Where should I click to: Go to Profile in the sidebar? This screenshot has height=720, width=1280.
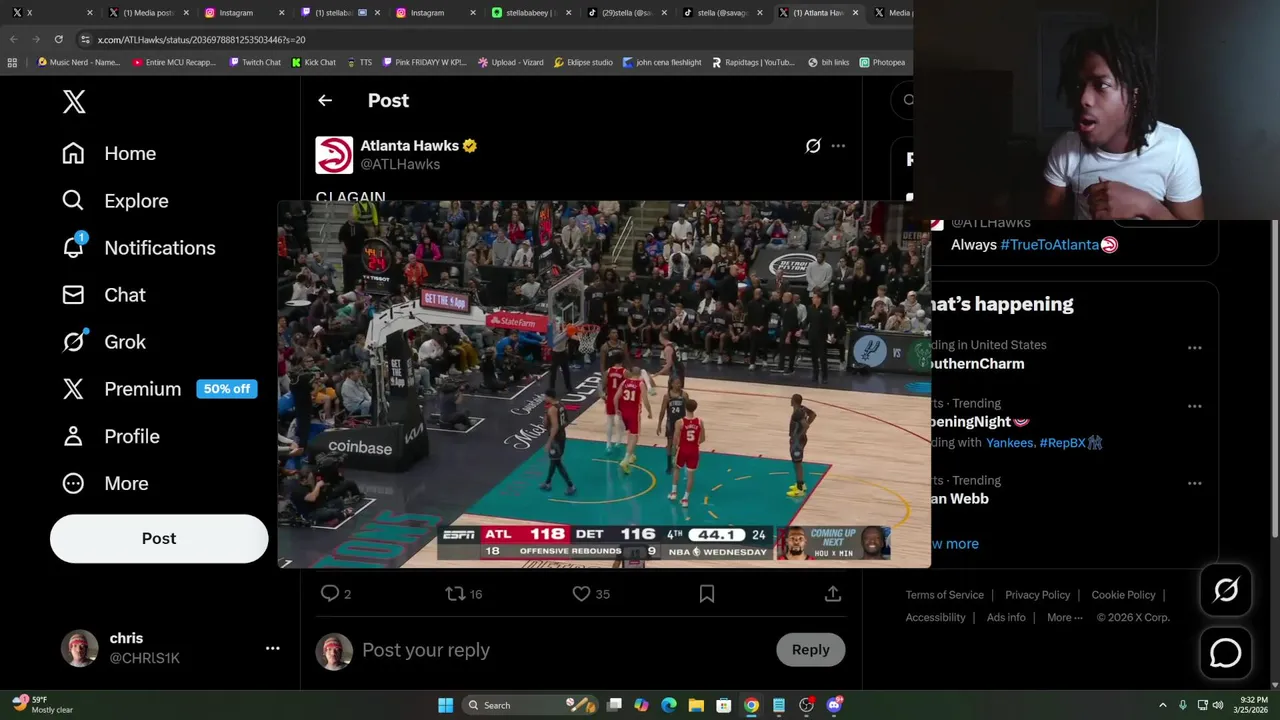pyautogui.click(x=110, y=436)
